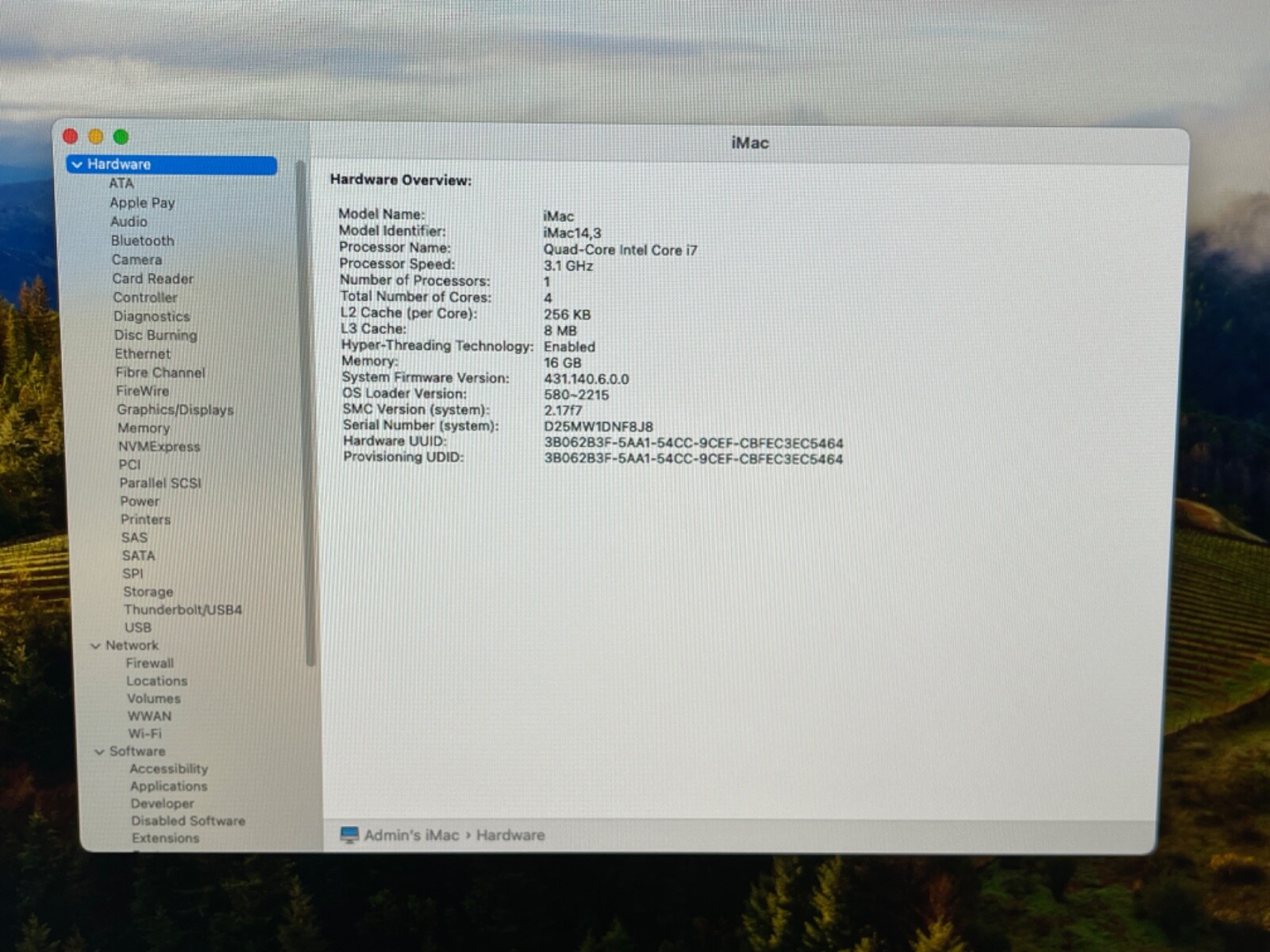This screenshot has width=1270, height=952.
Task: Click the Hardware UUID value
Action: 693,443
